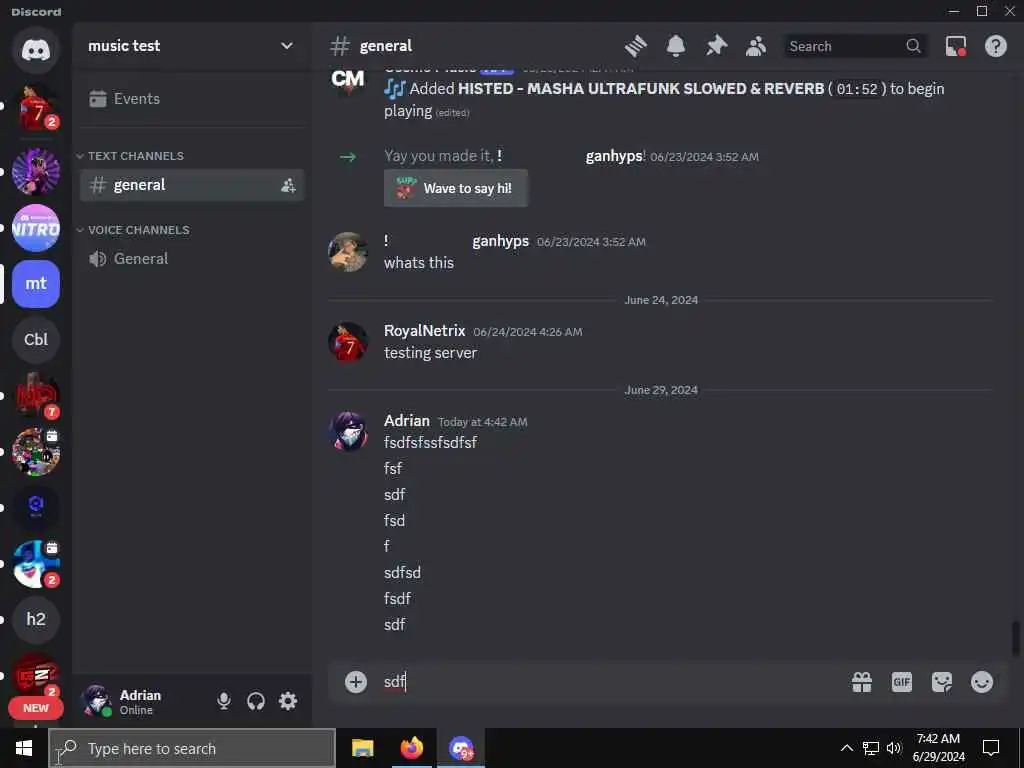Open RoyalNetrix's avatar

tap(348, 342)
